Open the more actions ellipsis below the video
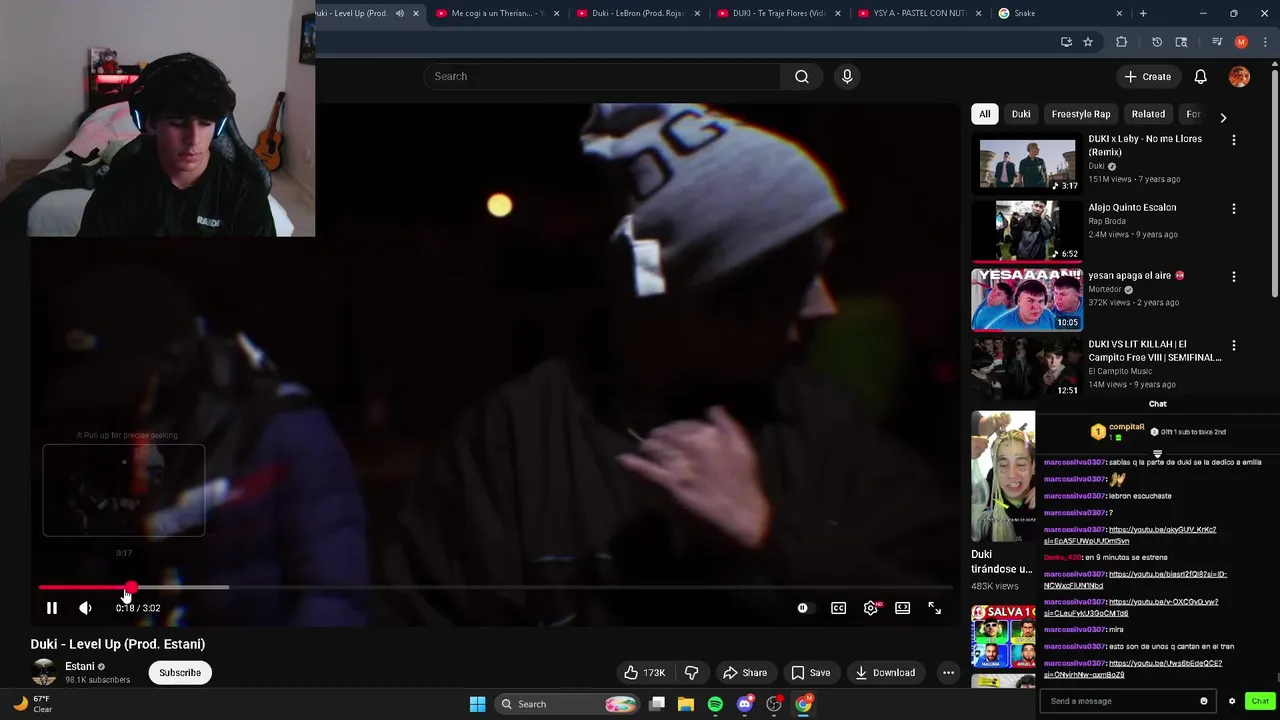Viewport: 1280px width, 720px height. click(948, 673)
